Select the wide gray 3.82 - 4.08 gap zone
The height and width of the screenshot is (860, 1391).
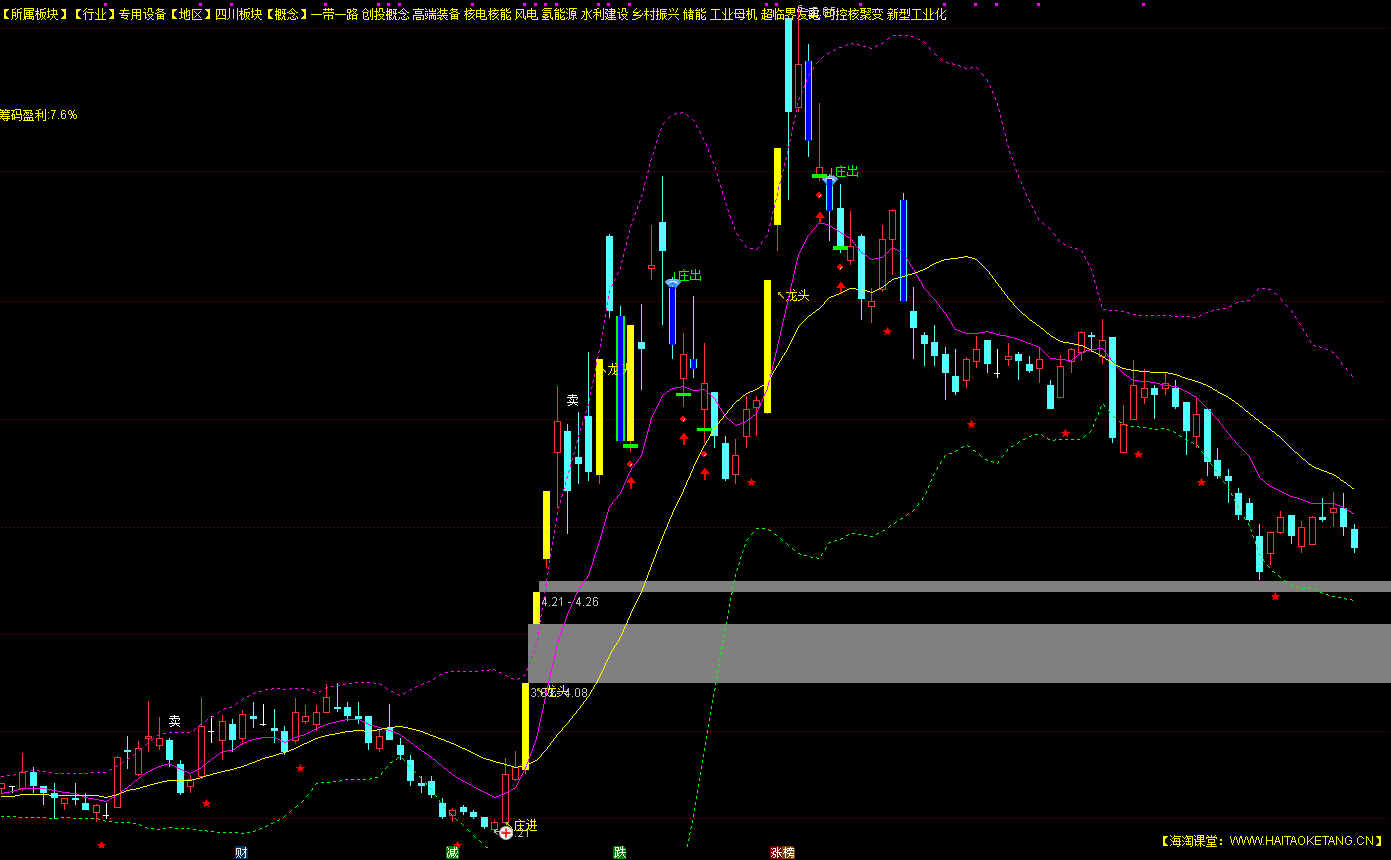[959, 653]
